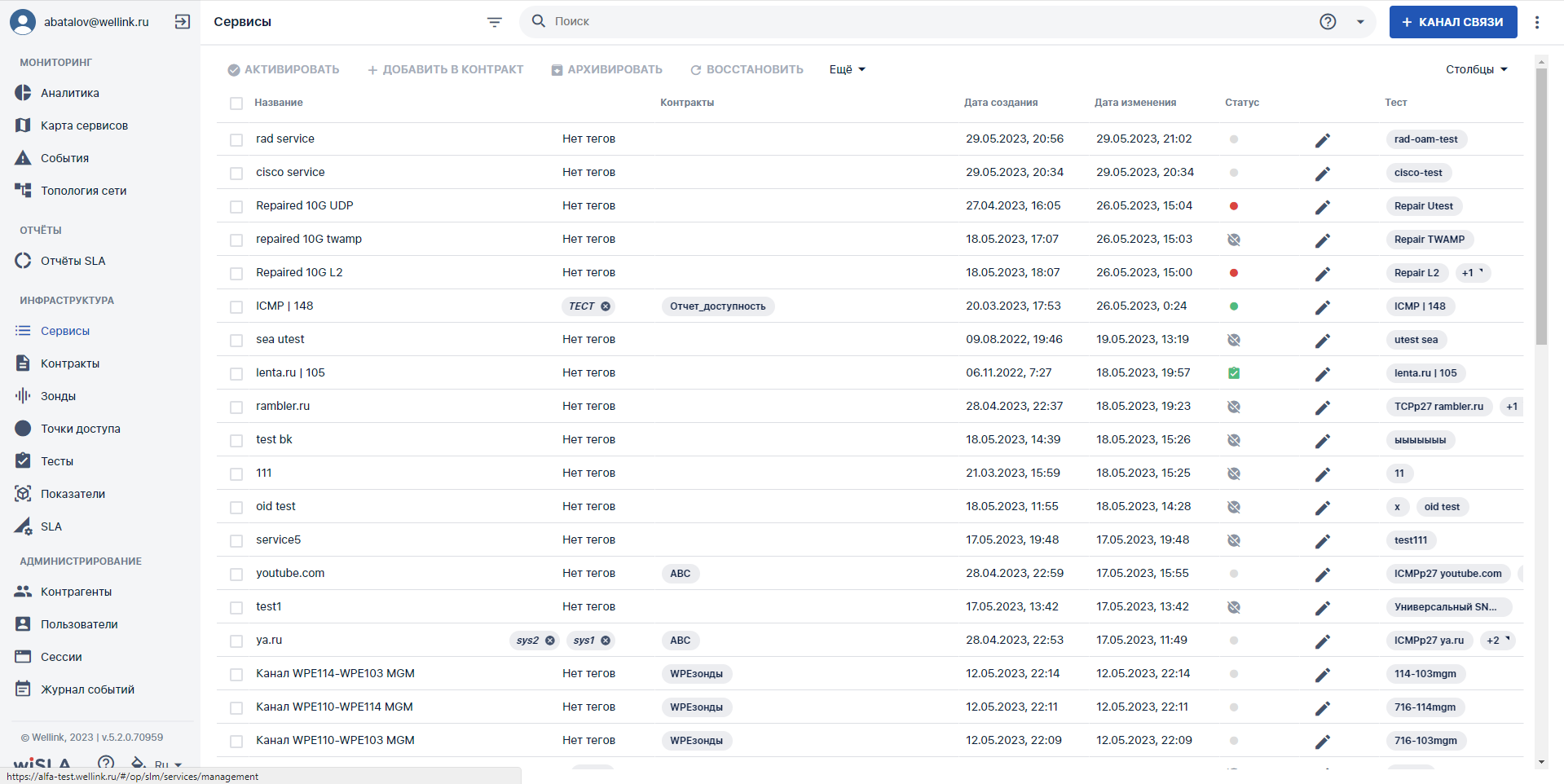Click the Восстановить button
This screenshot has width=1564, height=784.
point(747,69)
